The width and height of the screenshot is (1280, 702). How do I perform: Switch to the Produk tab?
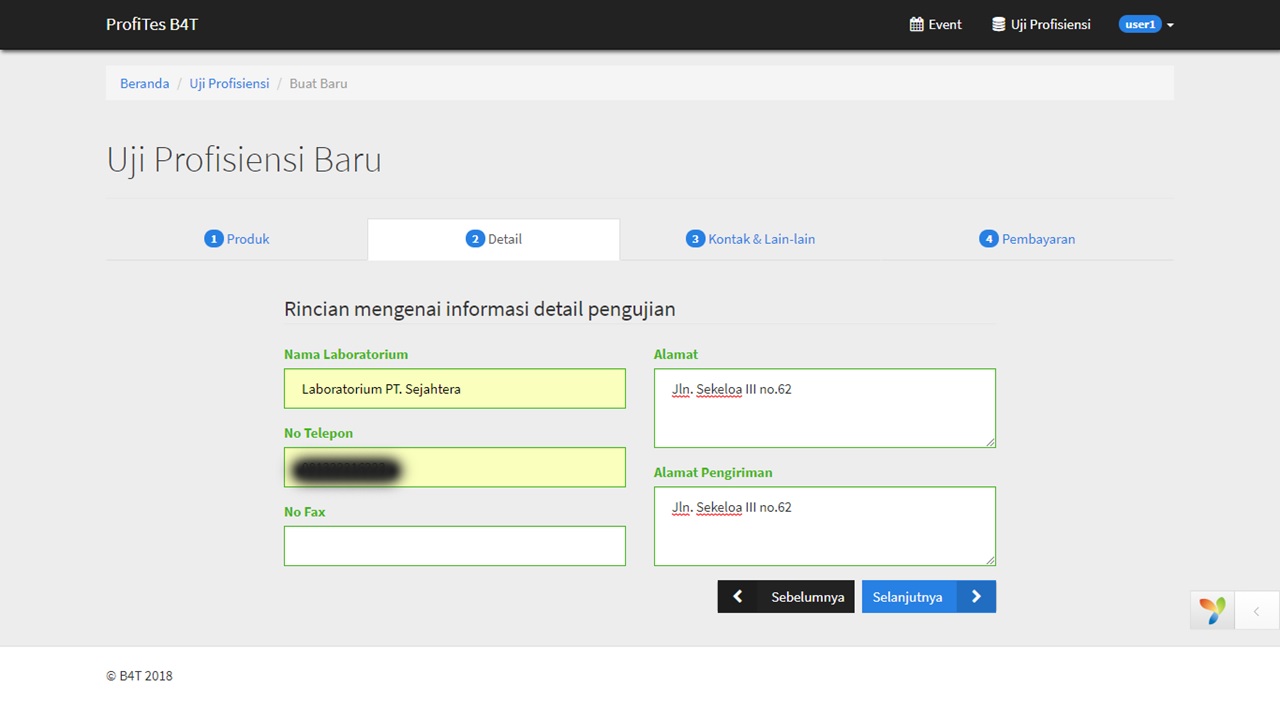(x=247, y=239)
